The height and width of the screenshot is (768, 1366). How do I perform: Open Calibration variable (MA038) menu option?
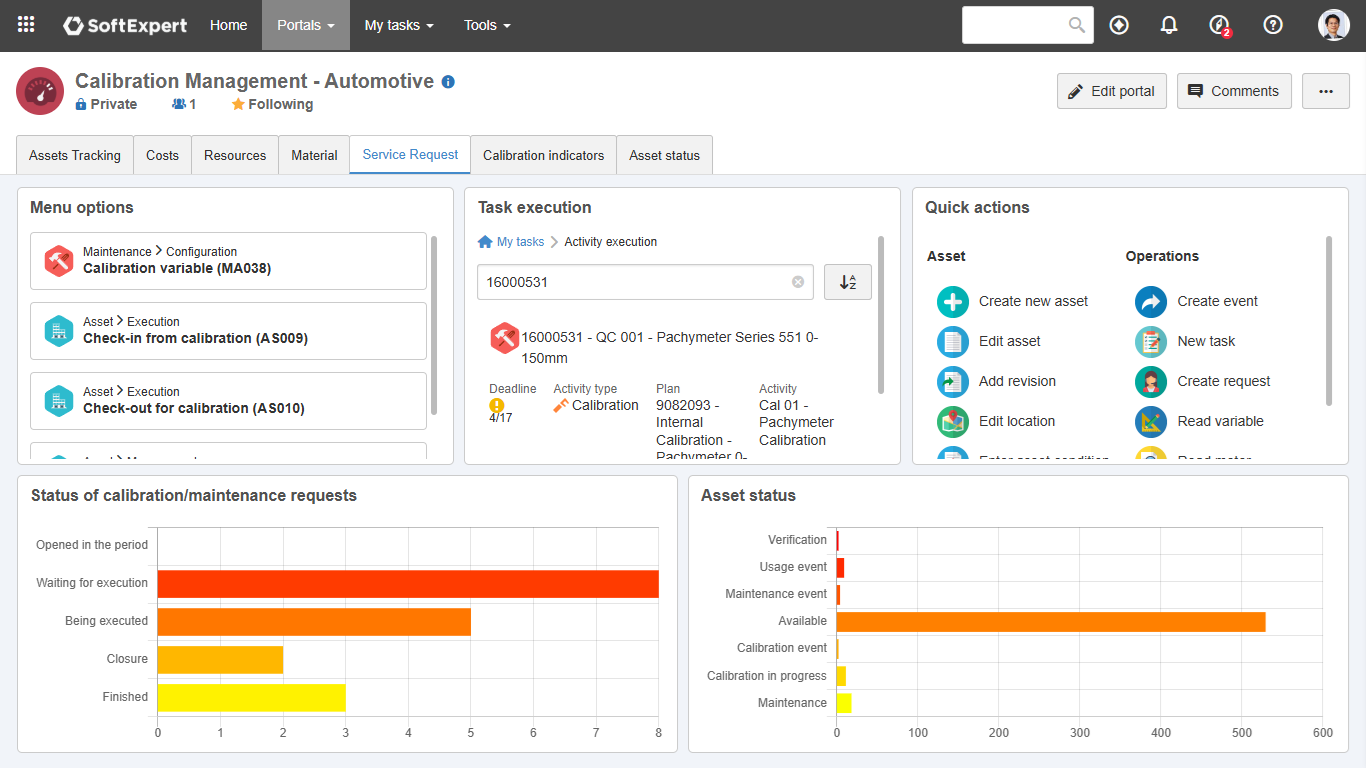(x=228, y=261)
